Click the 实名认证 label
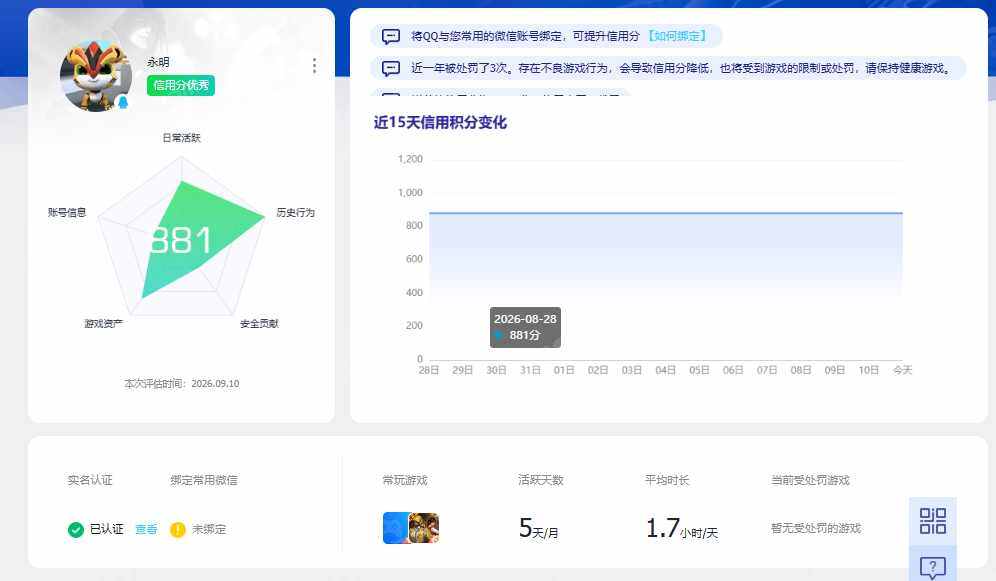Viewport: 996px width, 581px height. click(90, 480)
